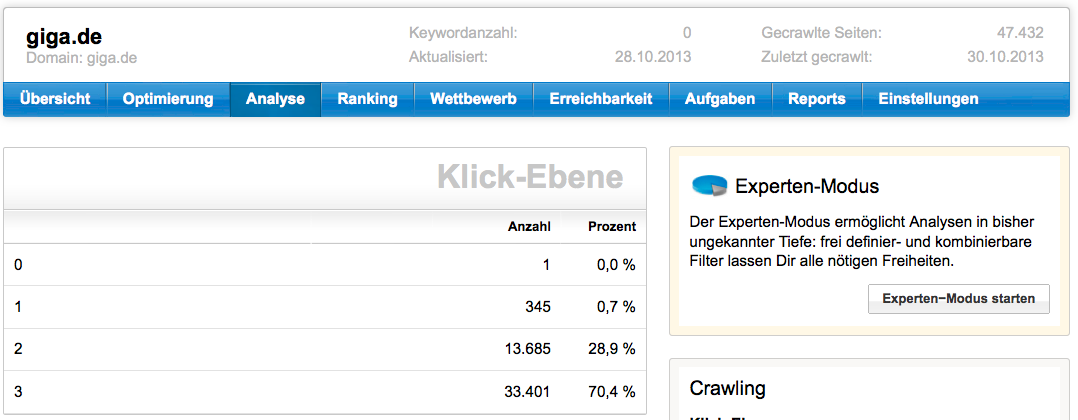
Task: Click the Crawling panel heading
Action: (728, 388)
